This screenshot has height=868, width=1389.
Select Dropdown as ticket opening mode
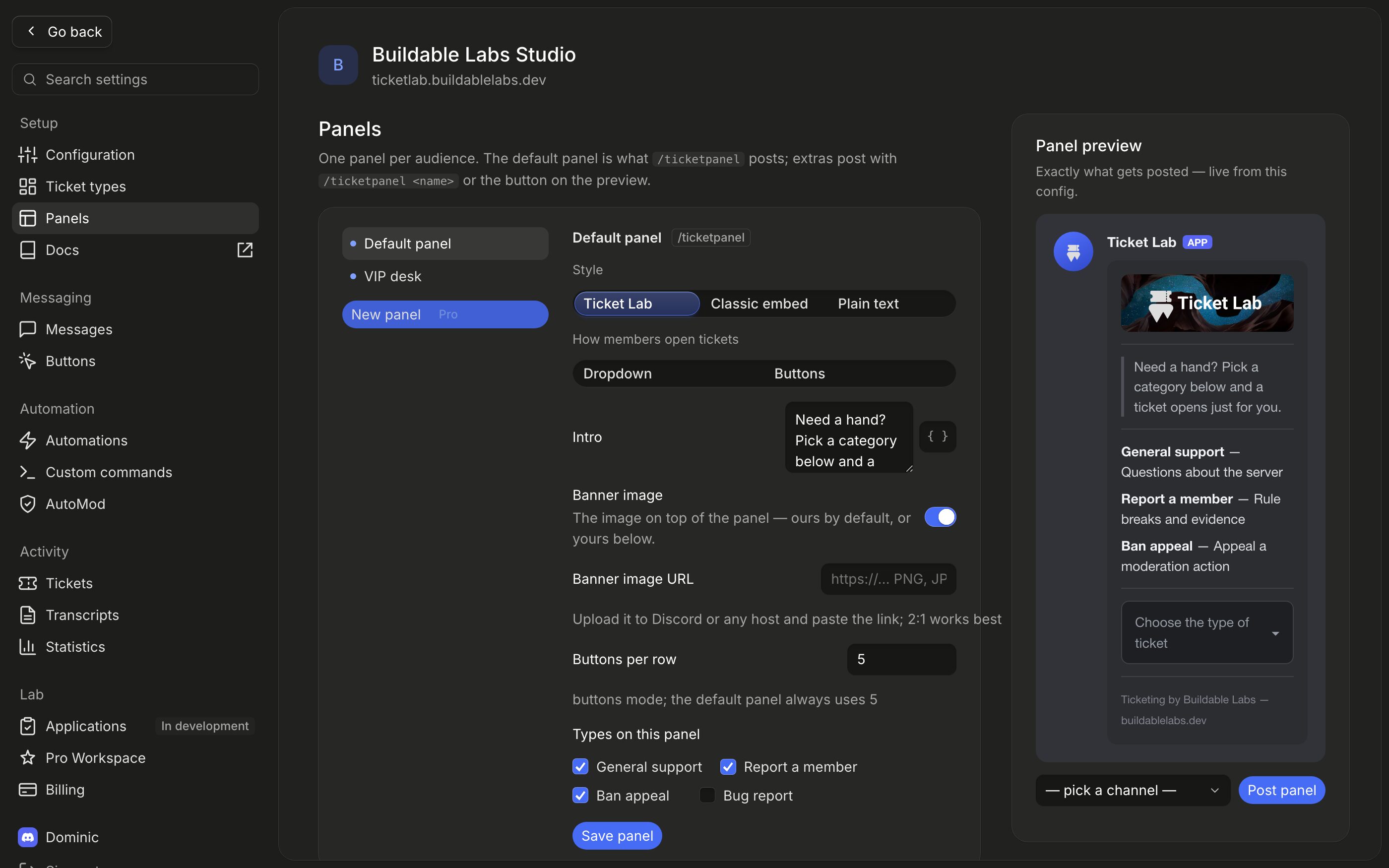pos(669,373)
